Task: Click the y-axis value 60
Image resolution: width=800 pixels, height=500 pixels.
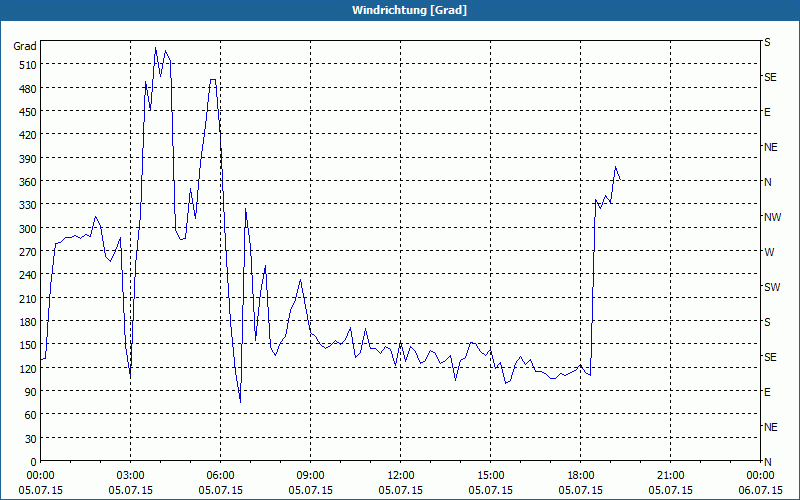Action: point(31,415)
